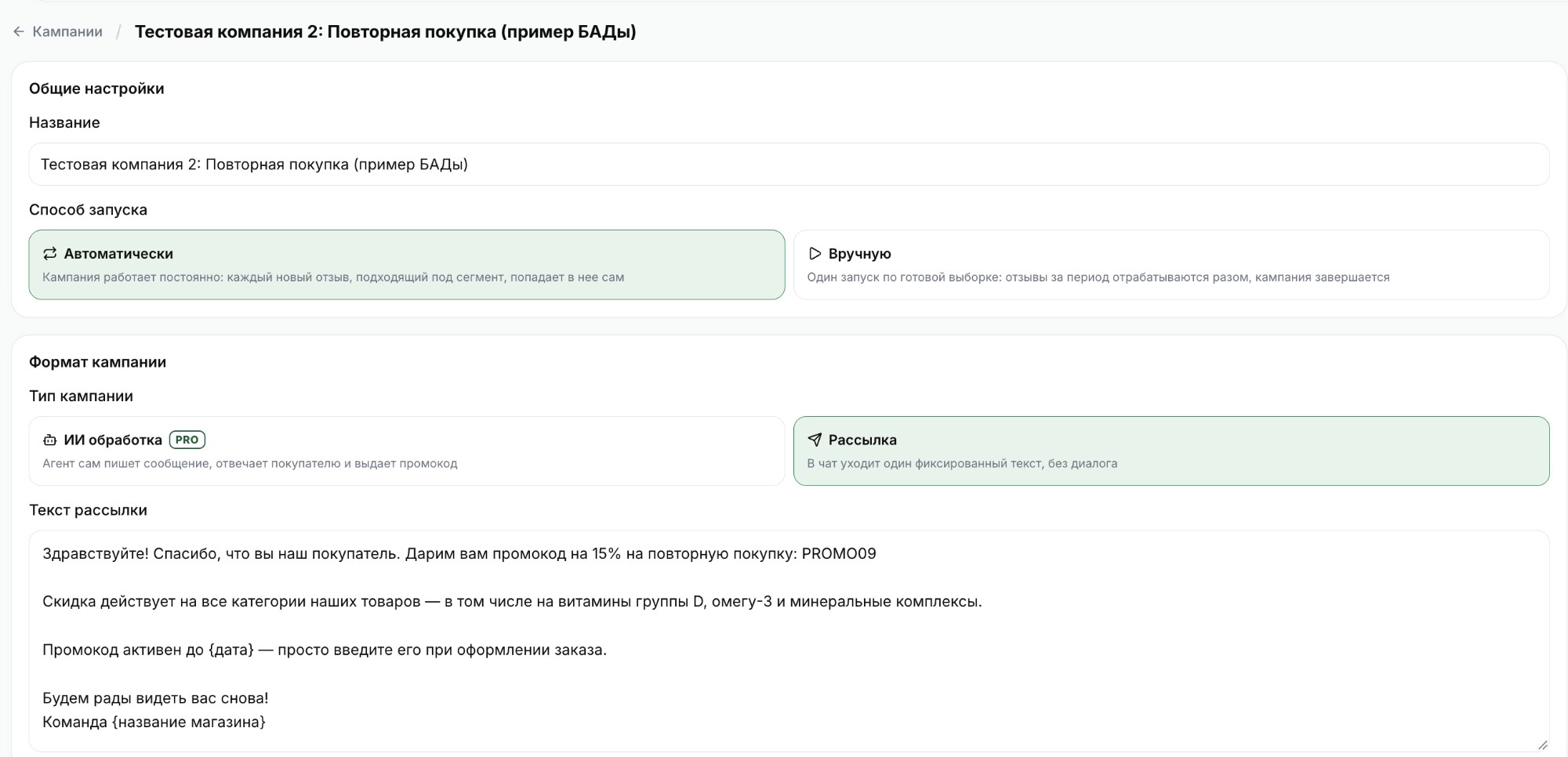Click the robot icon on ИИ обработка
Image resolution: width=1568 pixels, height=757 pixels.
click(50, 440)
